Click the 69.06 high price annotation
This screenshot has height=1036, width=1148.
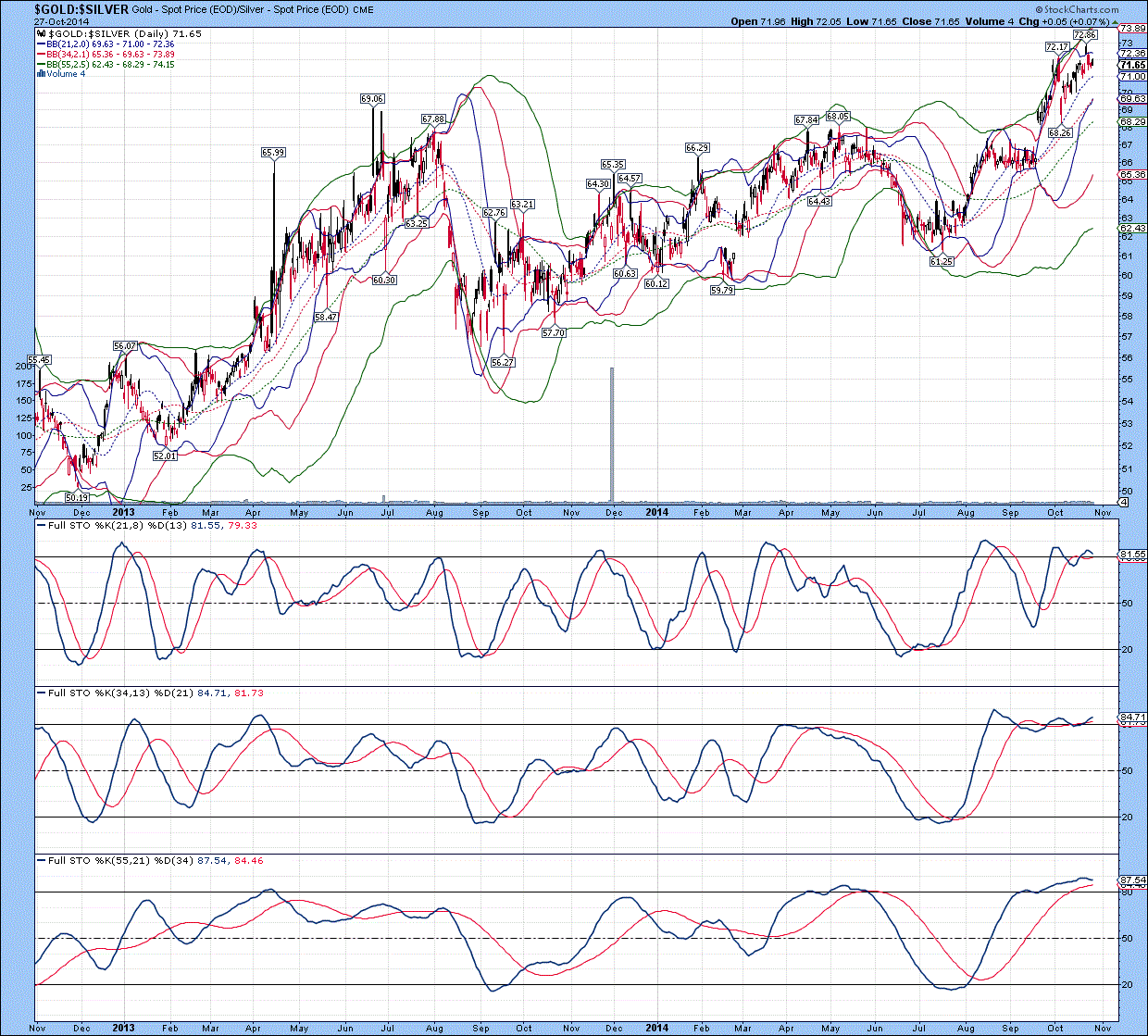pyautogui.click(x=372, y=99)
